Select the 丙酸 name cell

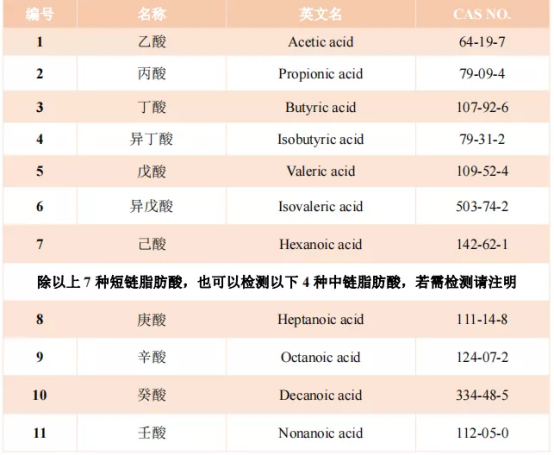[152, 73]
